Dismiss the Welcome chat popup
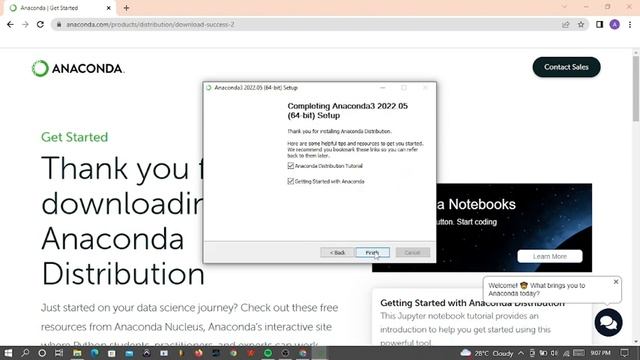This screenshot has height=360, width=640. (616, 282)
